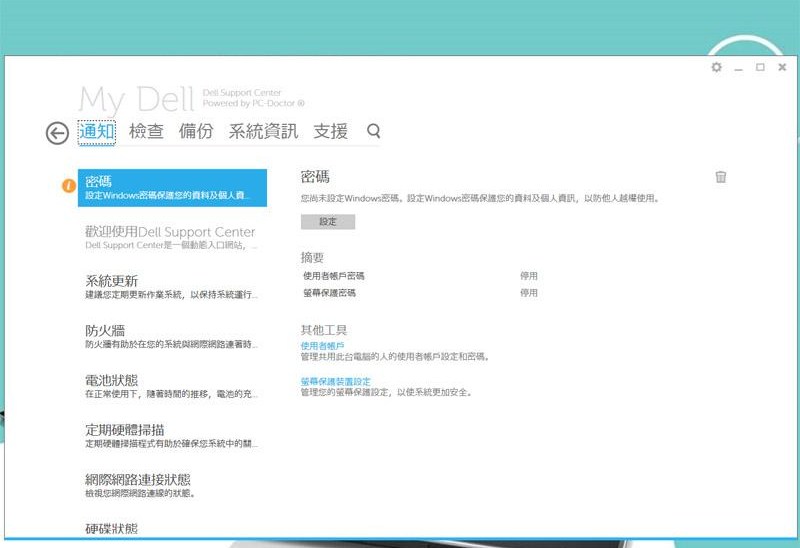Select the 防火牆 notification item
Screen dimensions: 800x548
(172, 336)
